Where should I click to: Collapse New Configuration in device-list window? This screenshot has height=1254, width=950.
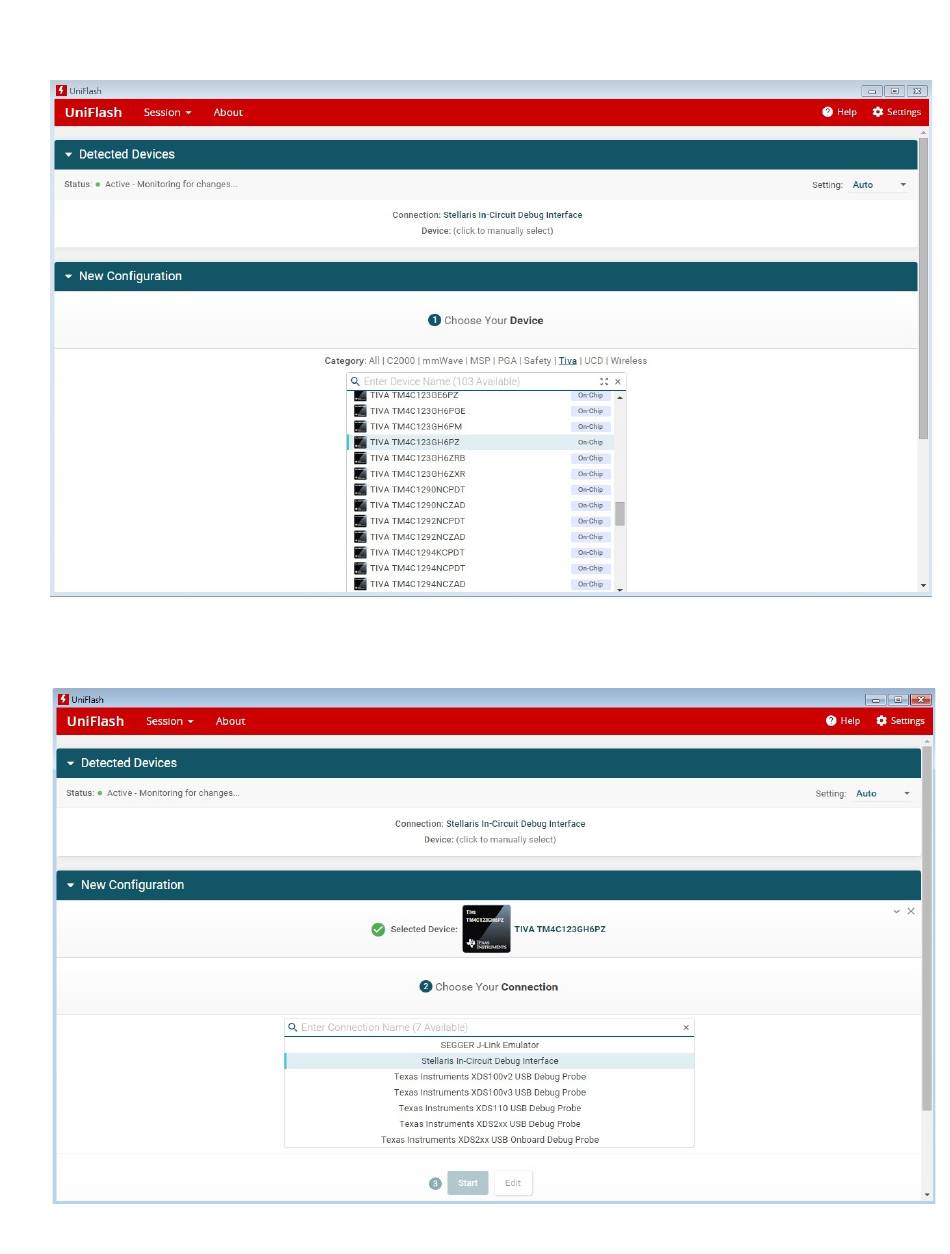tap(69, 277)
